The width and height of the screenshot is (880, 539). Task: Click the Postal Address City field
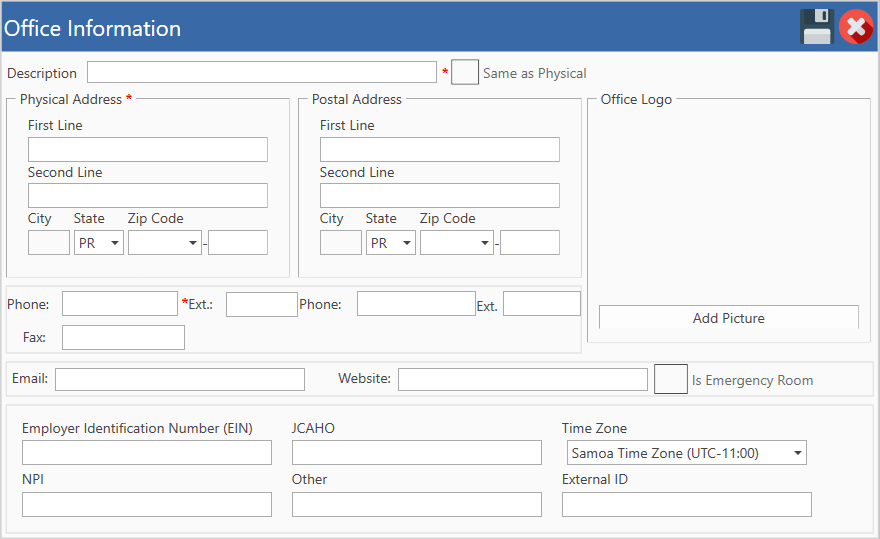point(341,243)
